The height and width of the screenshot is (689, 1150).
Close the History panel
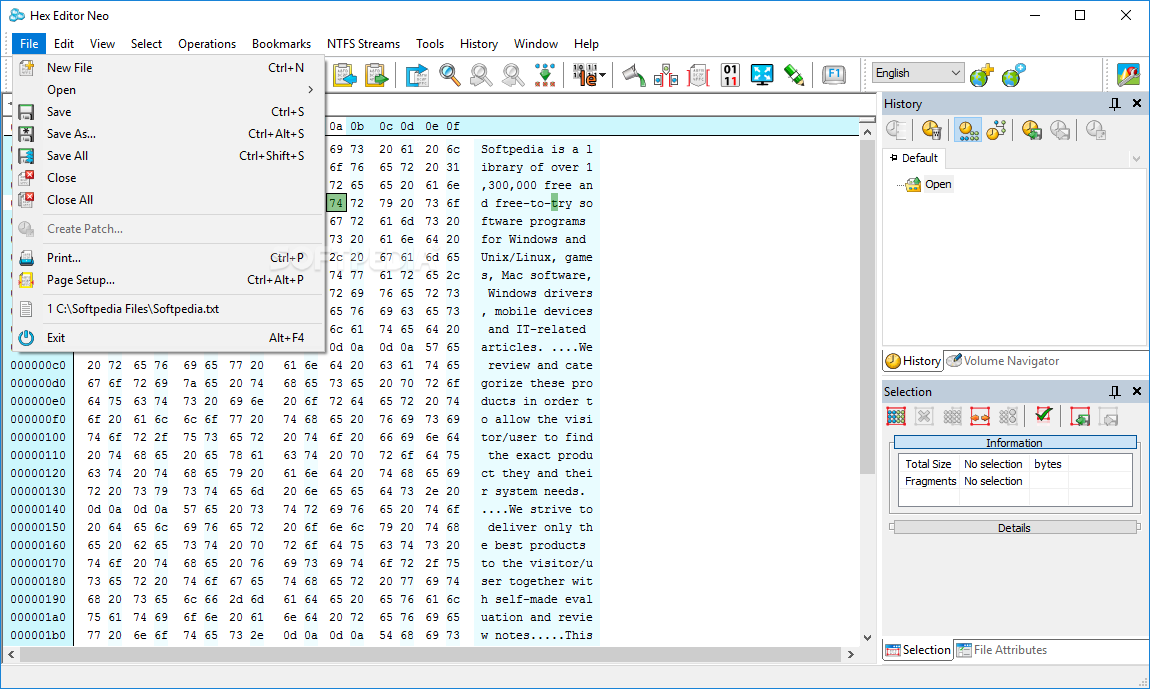coord(1137,103)
